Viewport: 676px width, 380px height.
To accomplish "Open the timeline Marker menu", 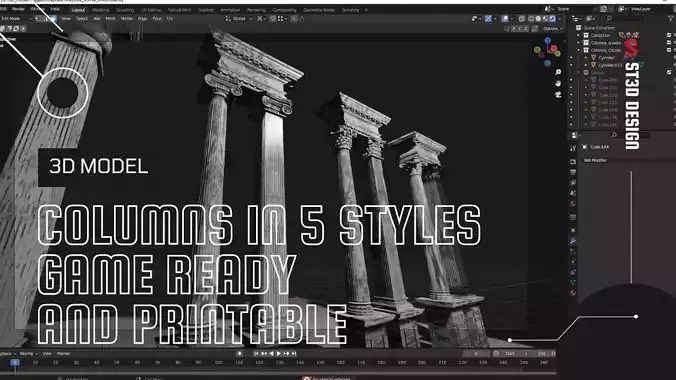I will tap(63, 354).
